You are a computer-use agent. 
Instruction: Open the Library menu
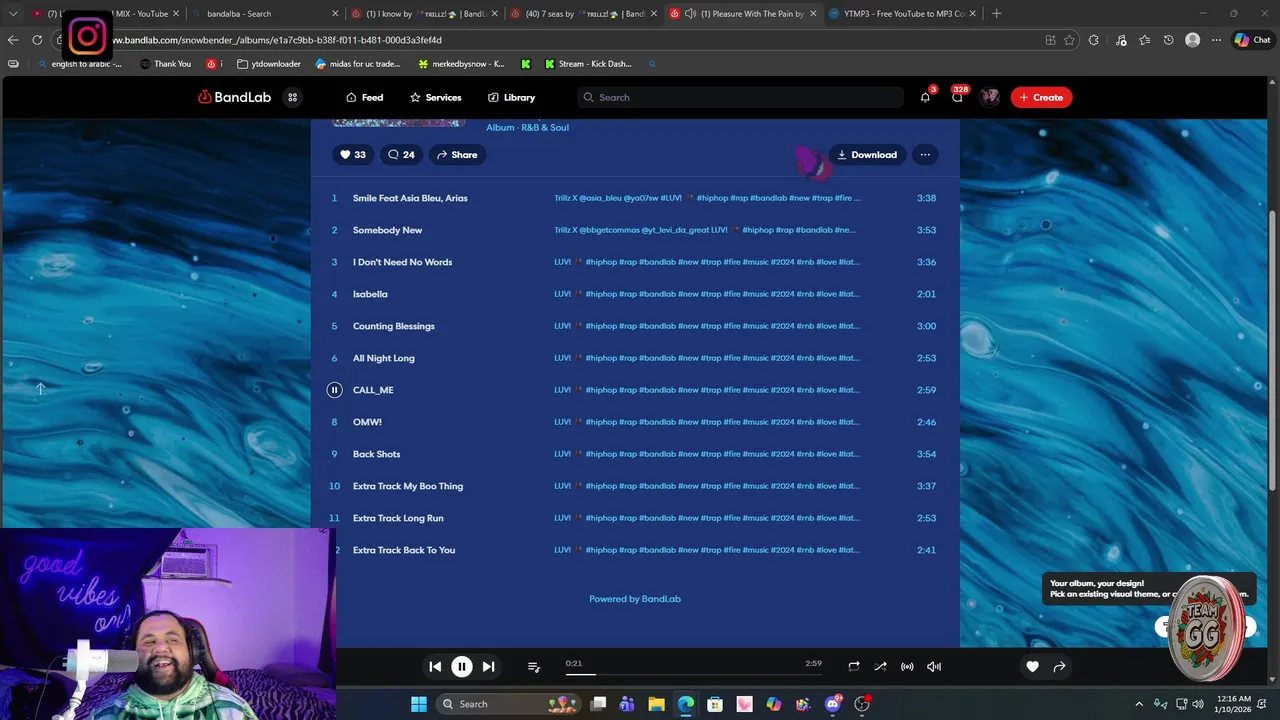point(511,97)
